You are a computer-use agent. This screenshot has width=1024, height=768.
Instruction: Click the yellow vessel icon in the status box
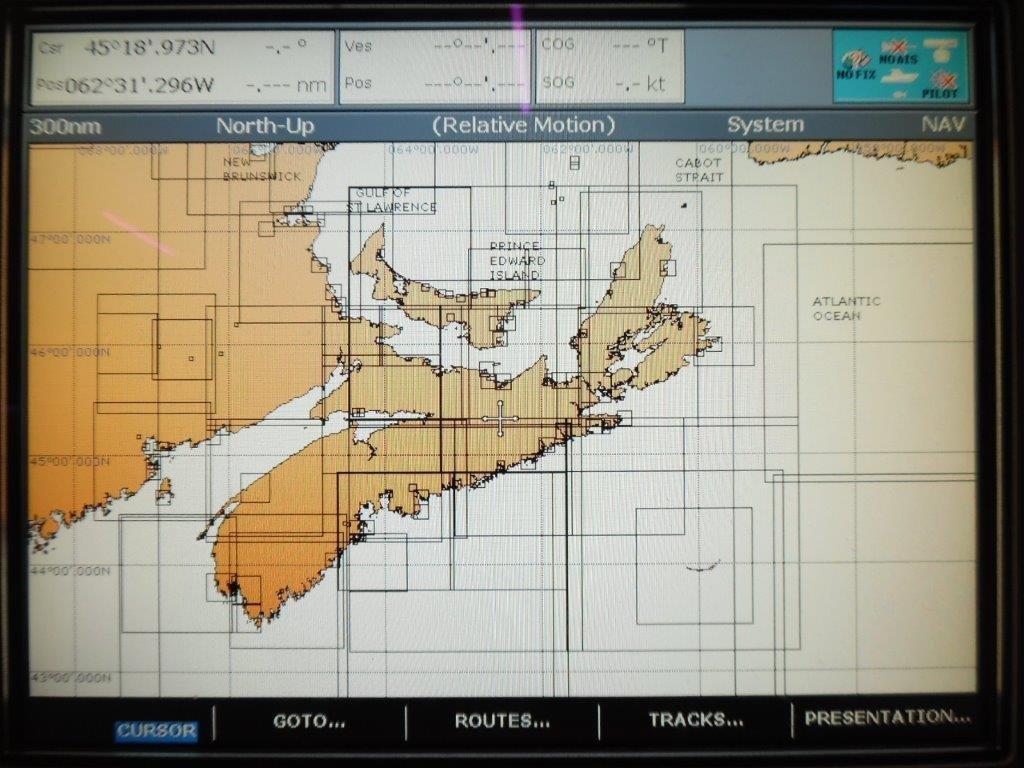(898, 75)
